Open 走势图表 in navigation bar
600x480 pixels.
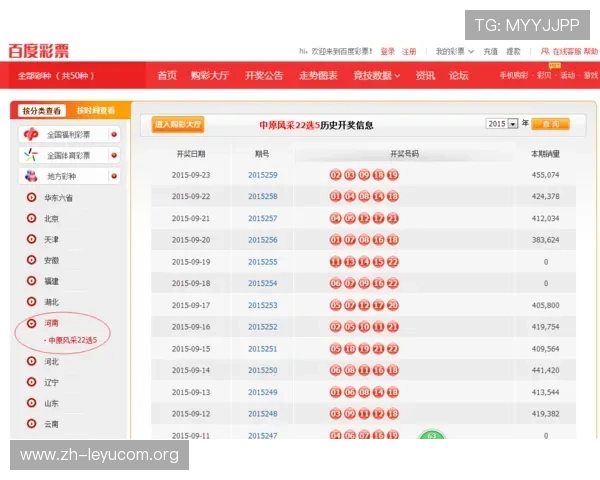point(318,75)
